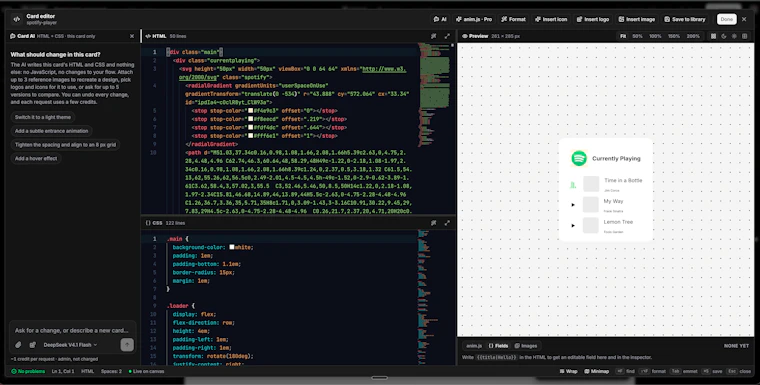Click Insert image in the toolbar
The height and width of the screenshot is (385, 760).
[636, 19]
